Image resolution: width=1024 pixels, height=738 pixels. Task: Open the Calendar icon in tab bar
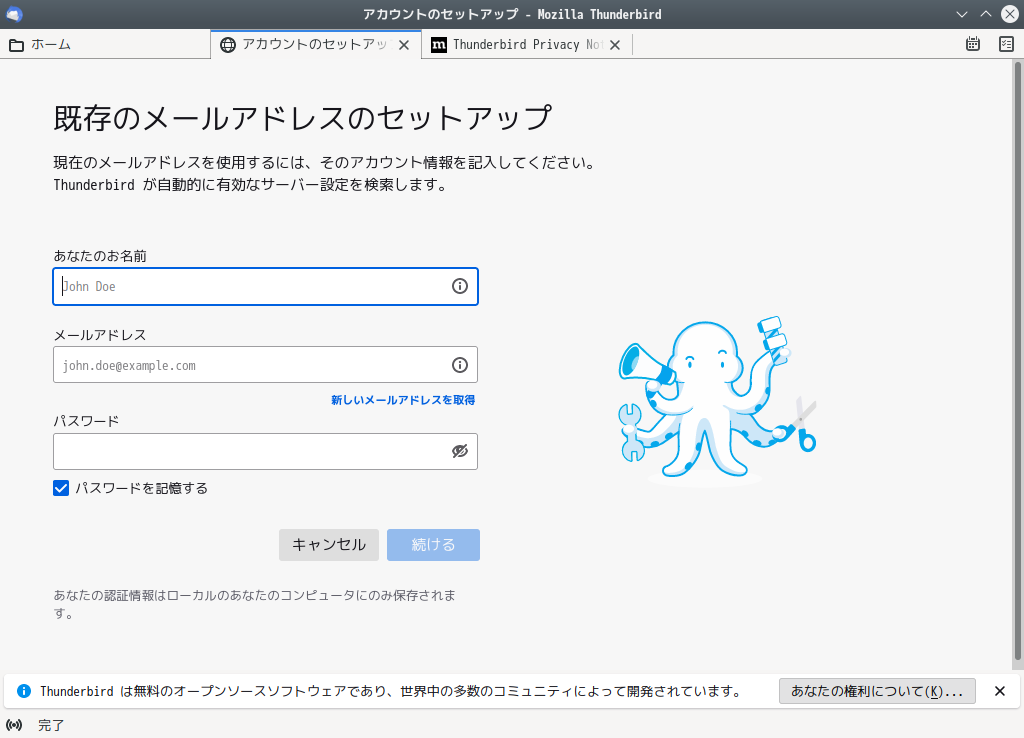pyautogui.click(x=972, y=44)
